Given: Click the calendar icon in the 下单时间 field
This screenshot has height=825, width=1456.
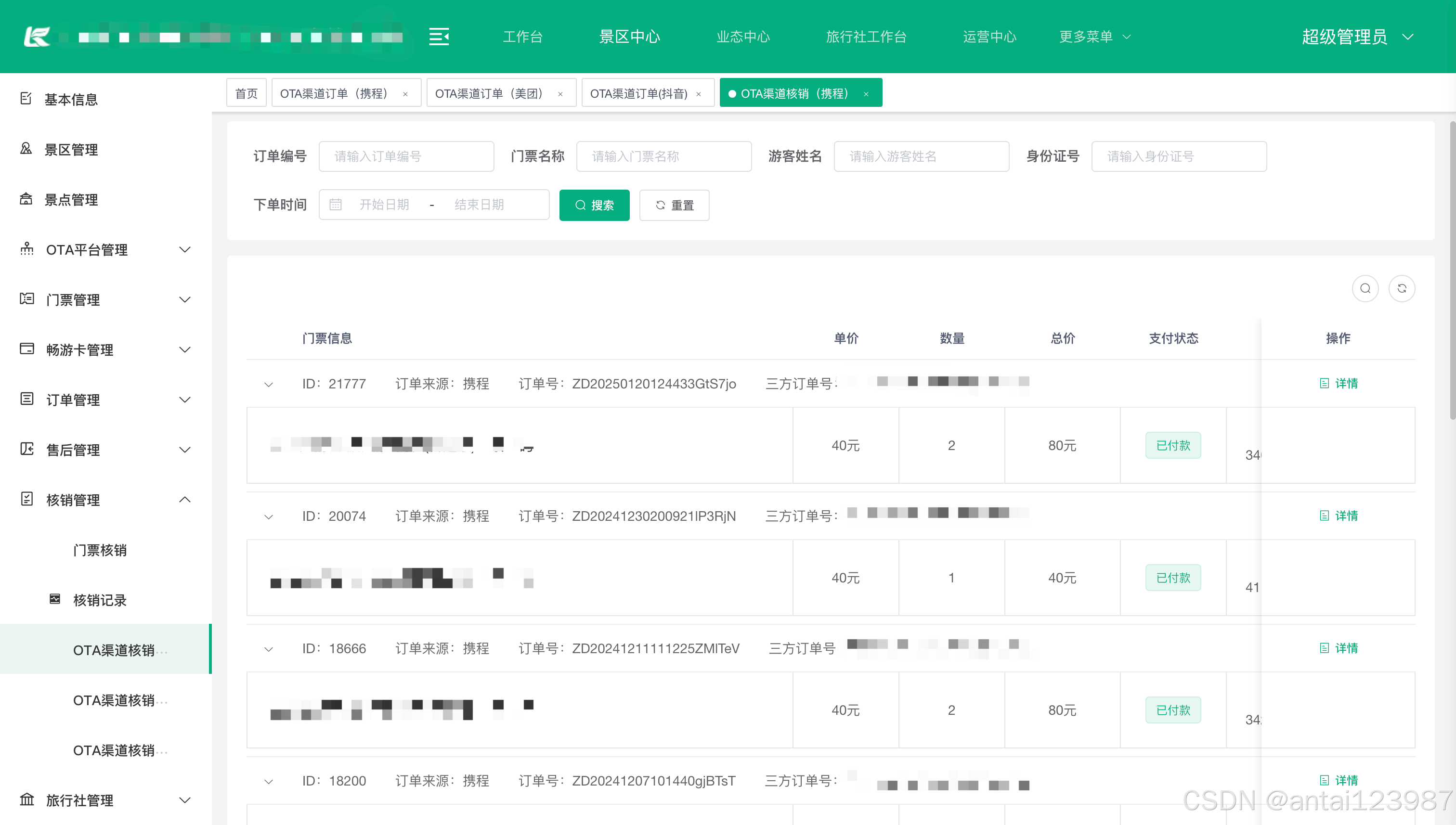Looking at the screenshot, I should tap(336, 205).
